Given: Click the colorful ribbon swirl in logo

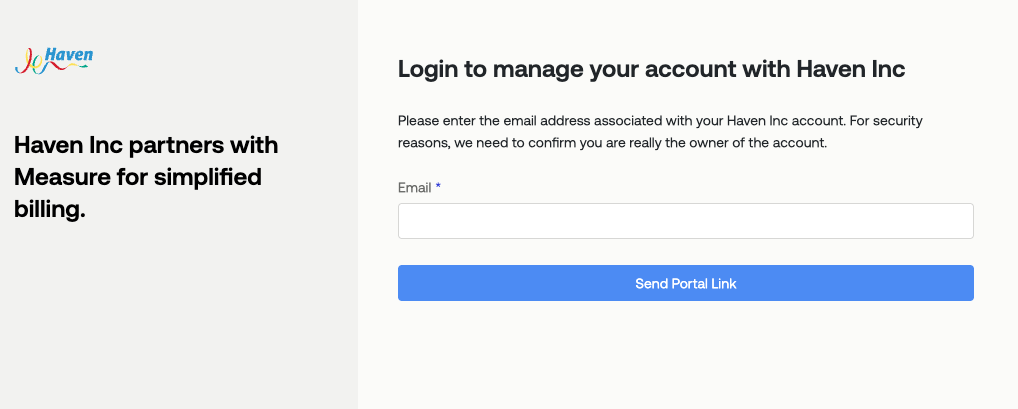Looking at the screenshot, I should 32,64.
